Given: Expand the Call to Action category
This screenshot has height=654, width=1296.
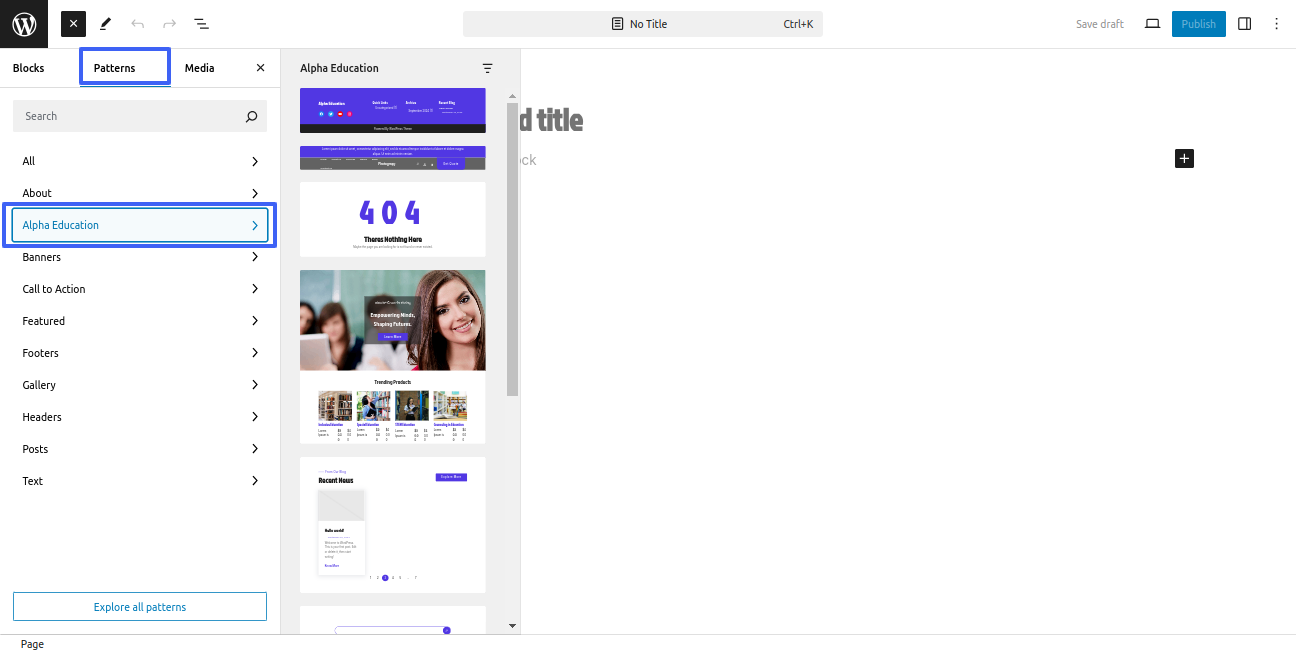Looking at the screenshot, I should click(139, 289).
